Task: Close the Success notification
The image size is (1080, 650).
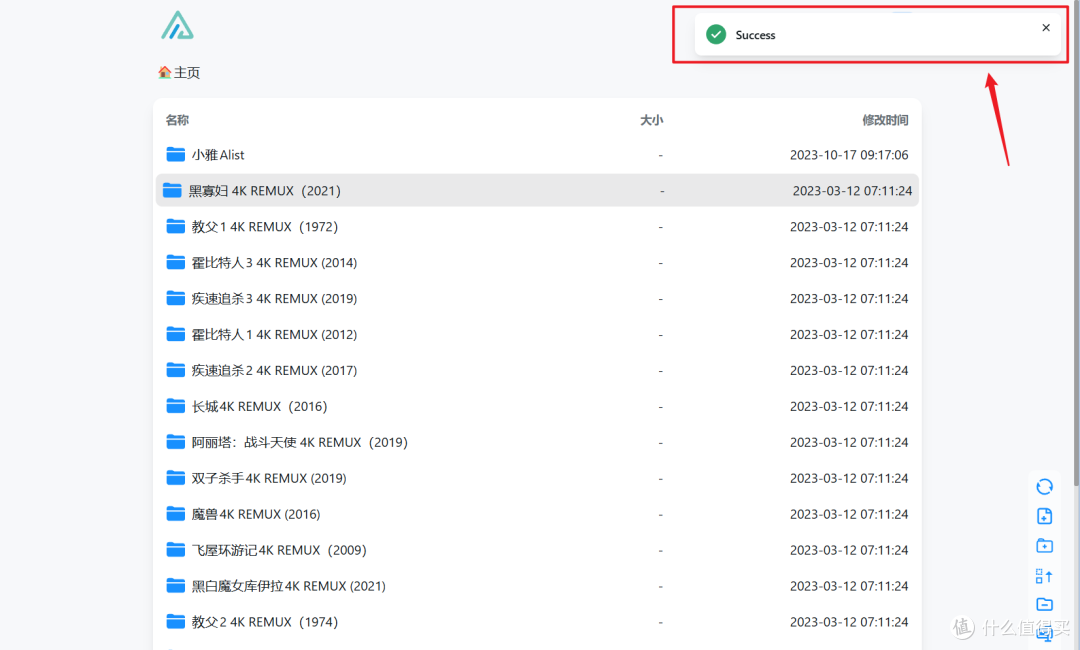Action: coord(1046,28)
